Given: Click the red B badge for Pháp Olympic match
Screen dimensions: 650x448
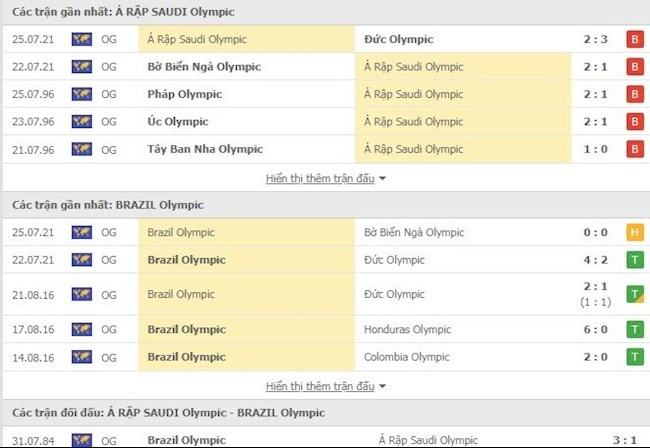Looking at the screenshot, I should coord(633,94).
